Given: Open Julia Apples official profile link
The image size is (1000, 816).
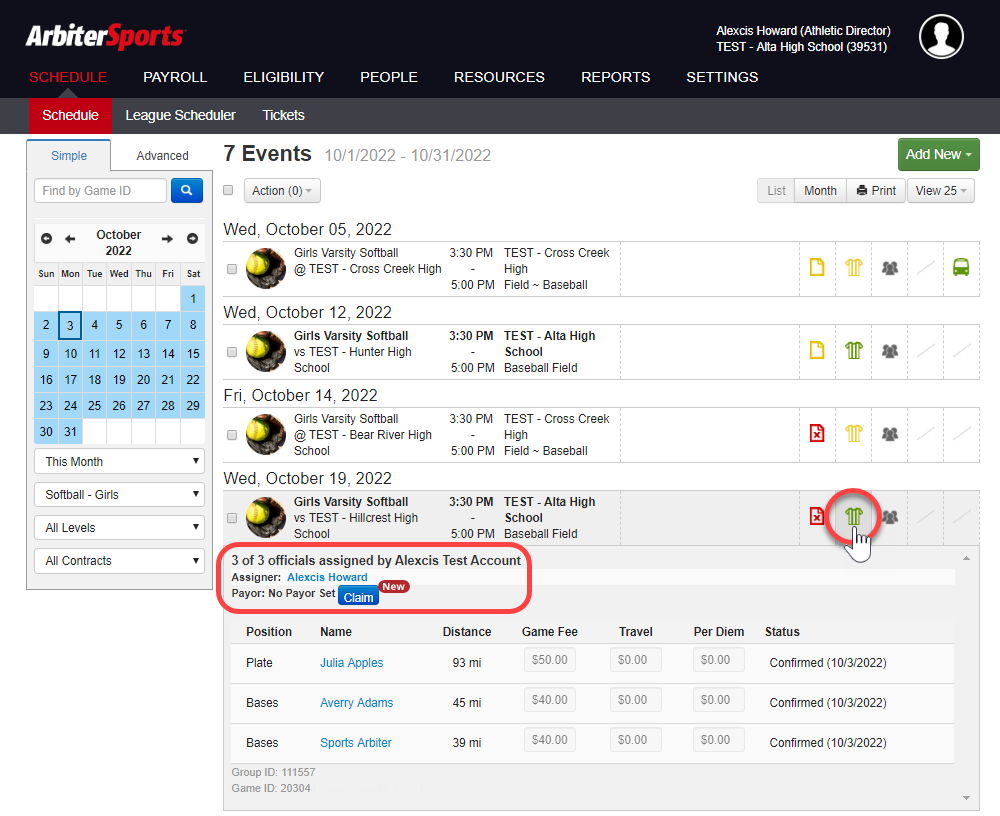Looking at the screenshot, I should pos(351,663).
